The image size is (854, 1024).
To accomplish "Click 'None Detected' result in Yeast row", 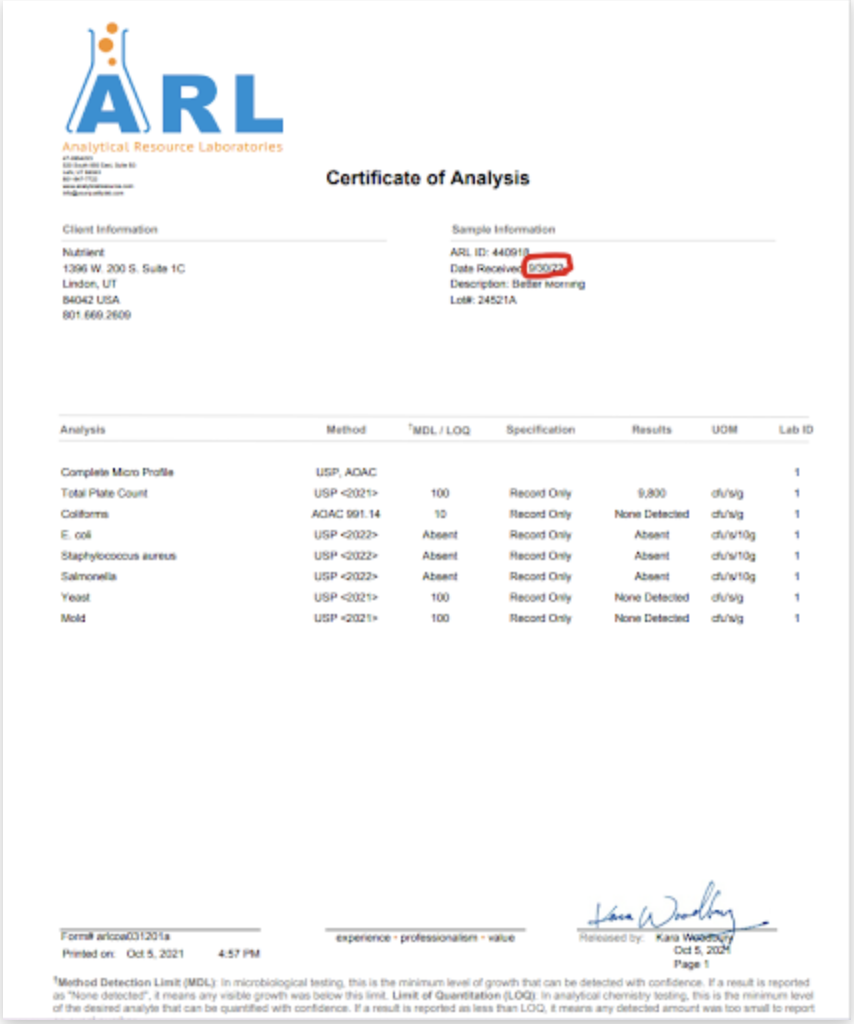I will coord(652,597).
